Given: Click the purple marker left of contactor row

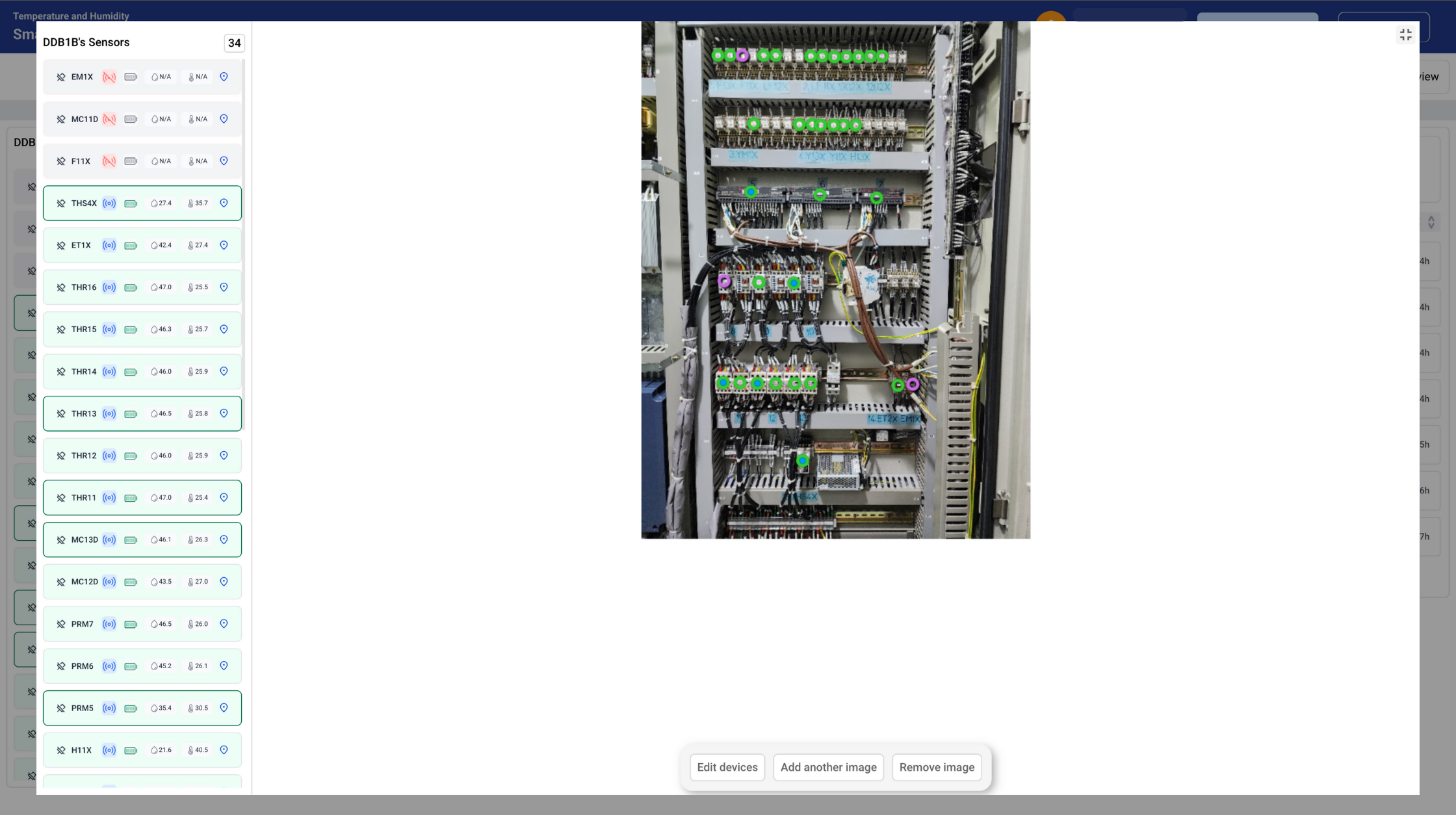Looking at the screenshot, I should [x=724, y=282].
